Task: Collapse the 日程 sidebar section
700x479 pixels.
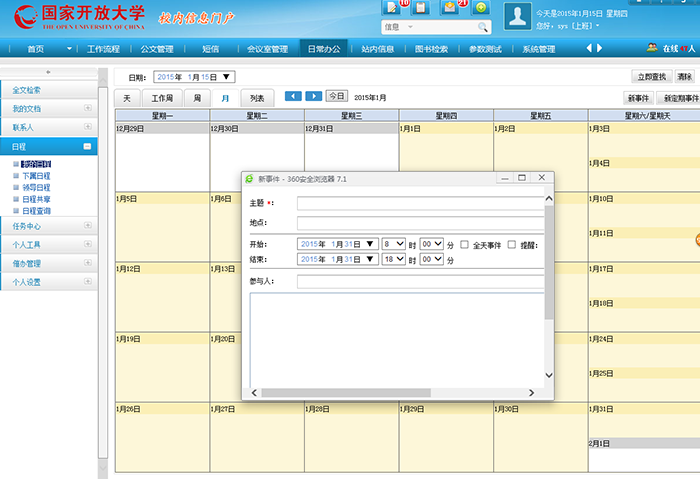Action: 88,147
